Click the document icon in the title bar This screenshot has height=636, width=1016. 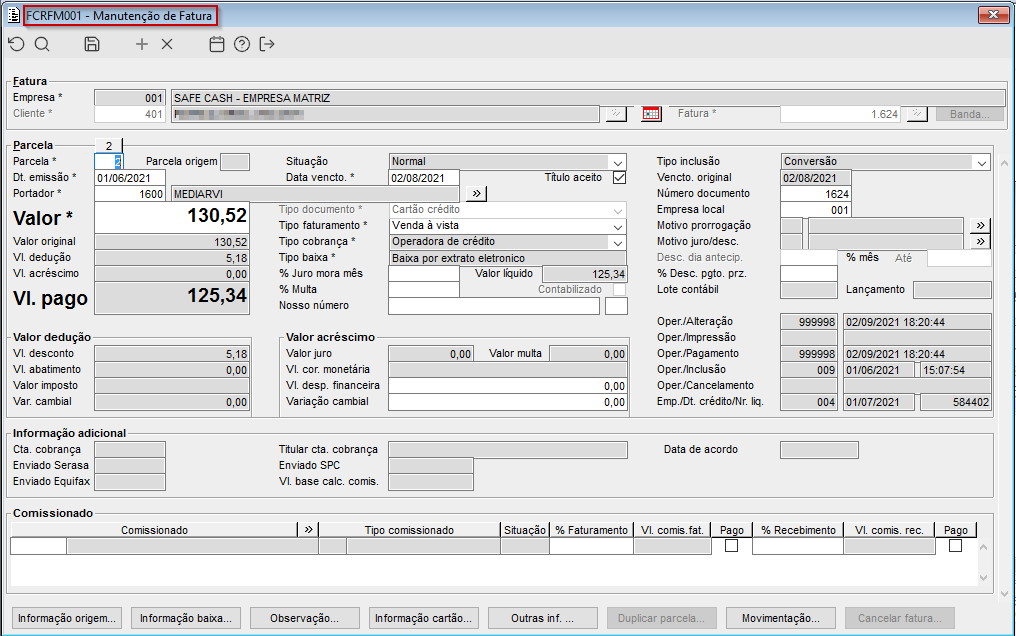coord(14,15)
